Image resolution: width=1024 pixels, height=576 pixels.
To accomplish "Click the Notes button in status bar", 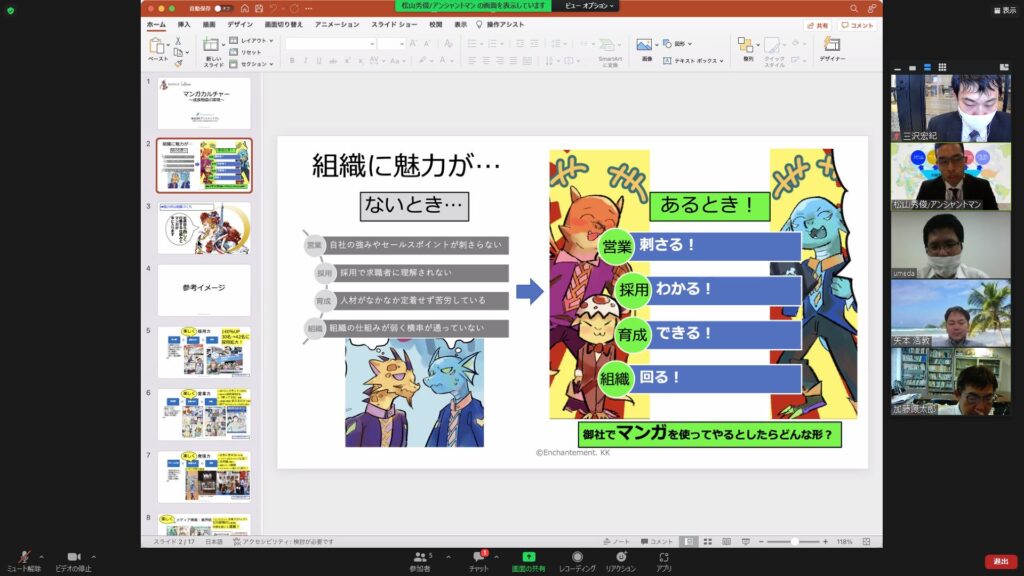I will (x=616, y=542).
